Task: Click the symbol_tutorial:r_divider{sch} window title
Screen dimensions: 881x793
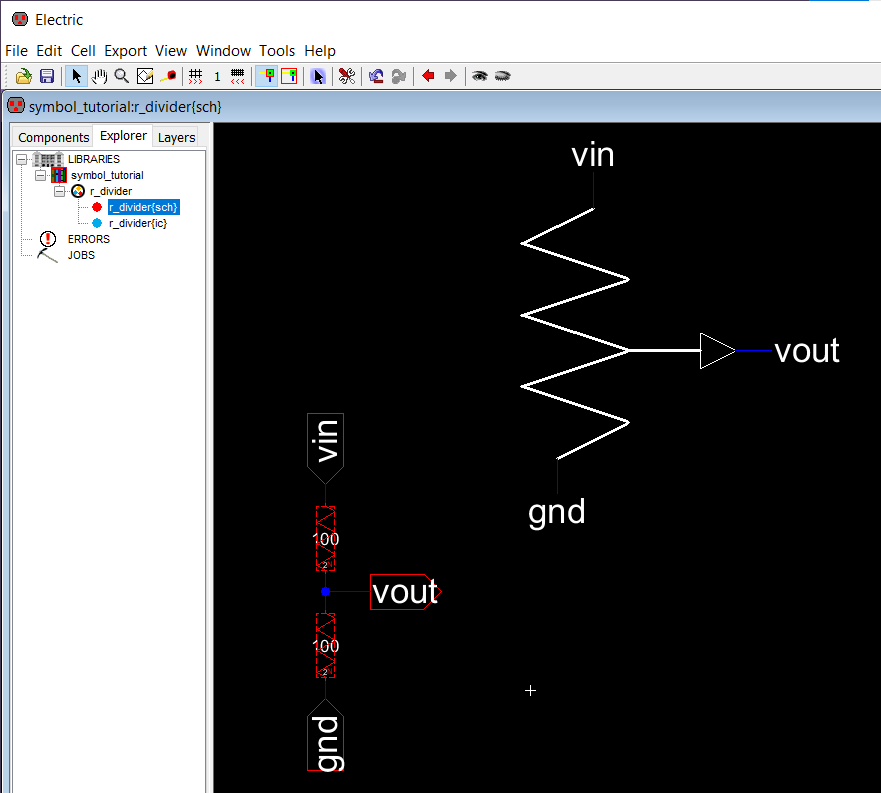Action: pos(125,107)
